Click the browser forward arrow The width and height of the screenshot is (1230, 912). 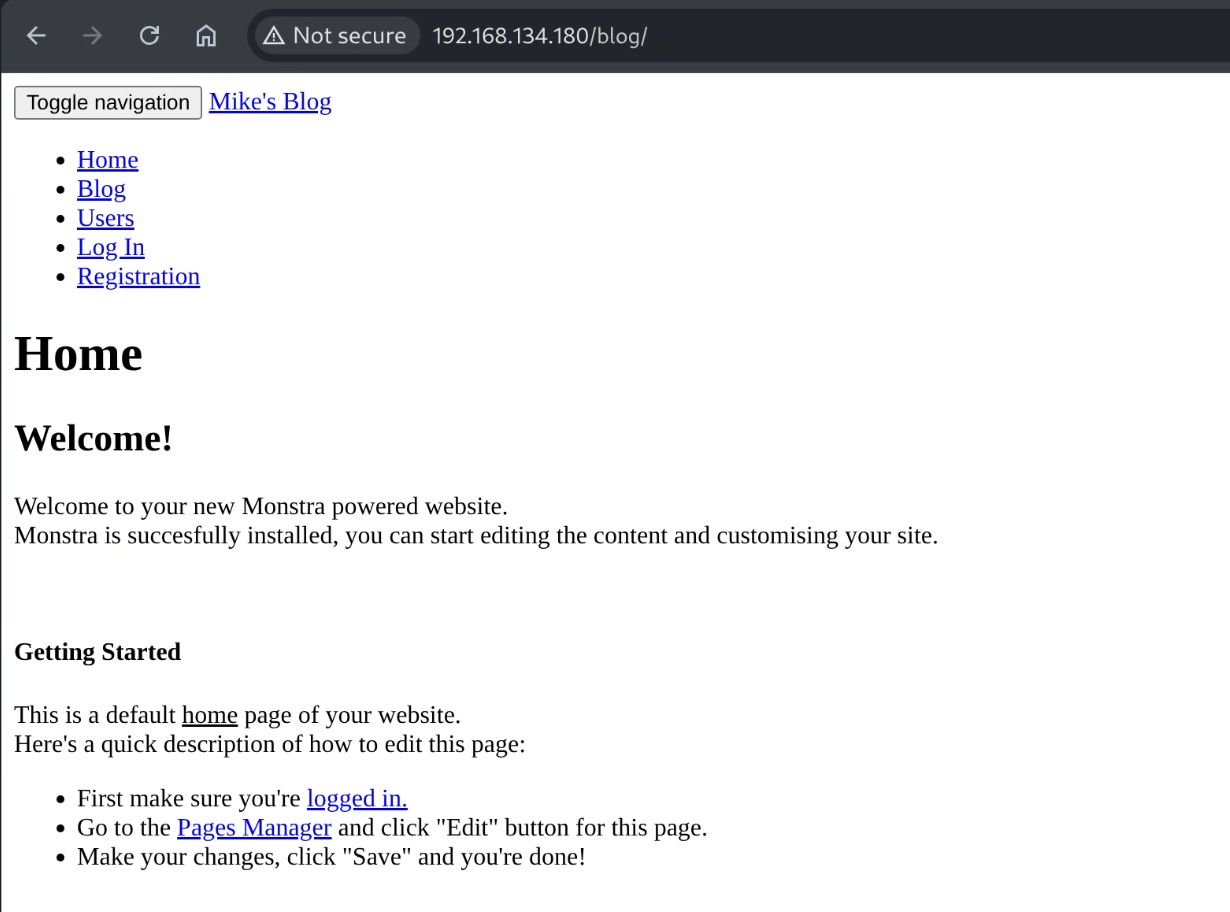click(93, 36)
